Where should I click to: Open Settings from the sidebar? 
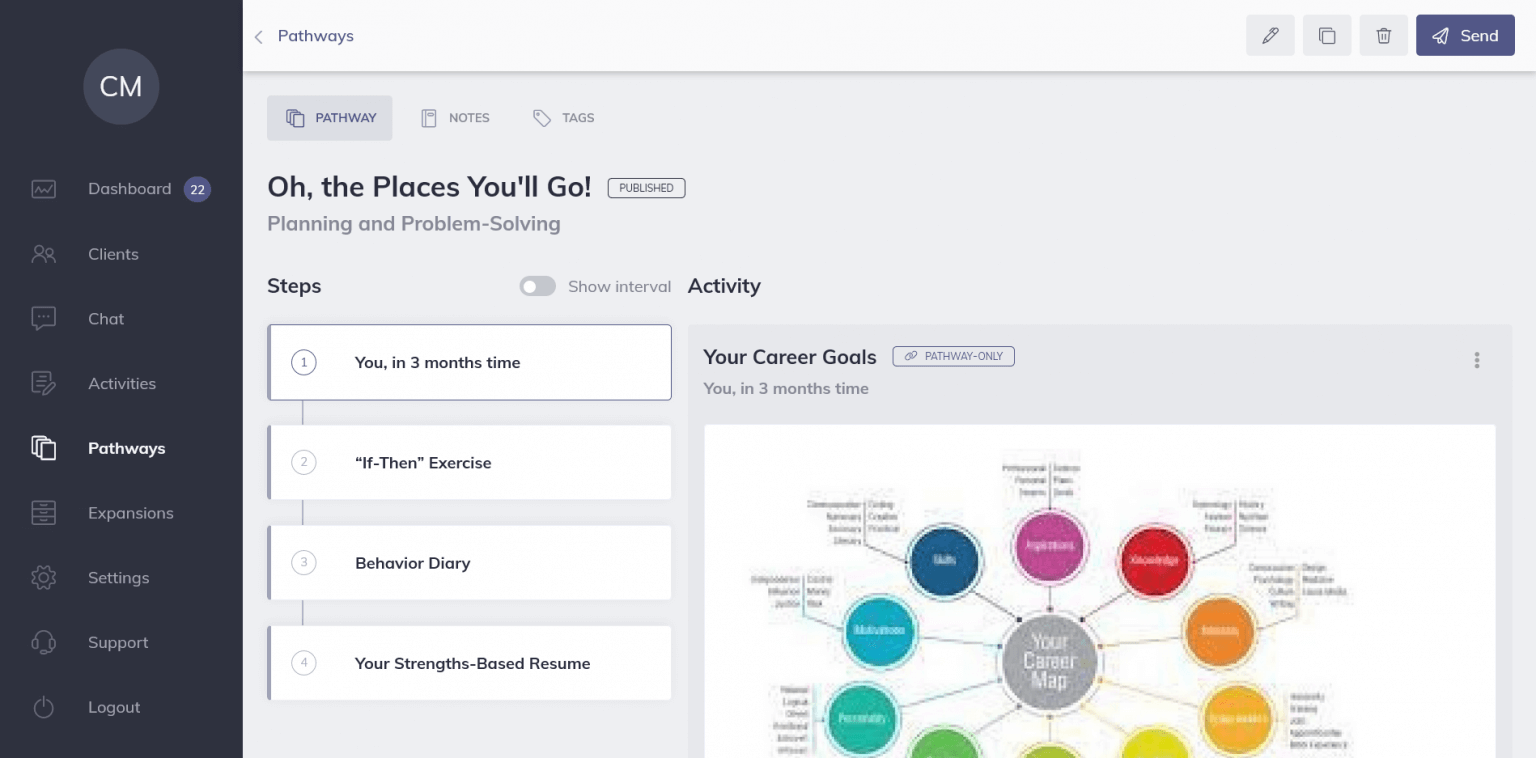(118, 578)
